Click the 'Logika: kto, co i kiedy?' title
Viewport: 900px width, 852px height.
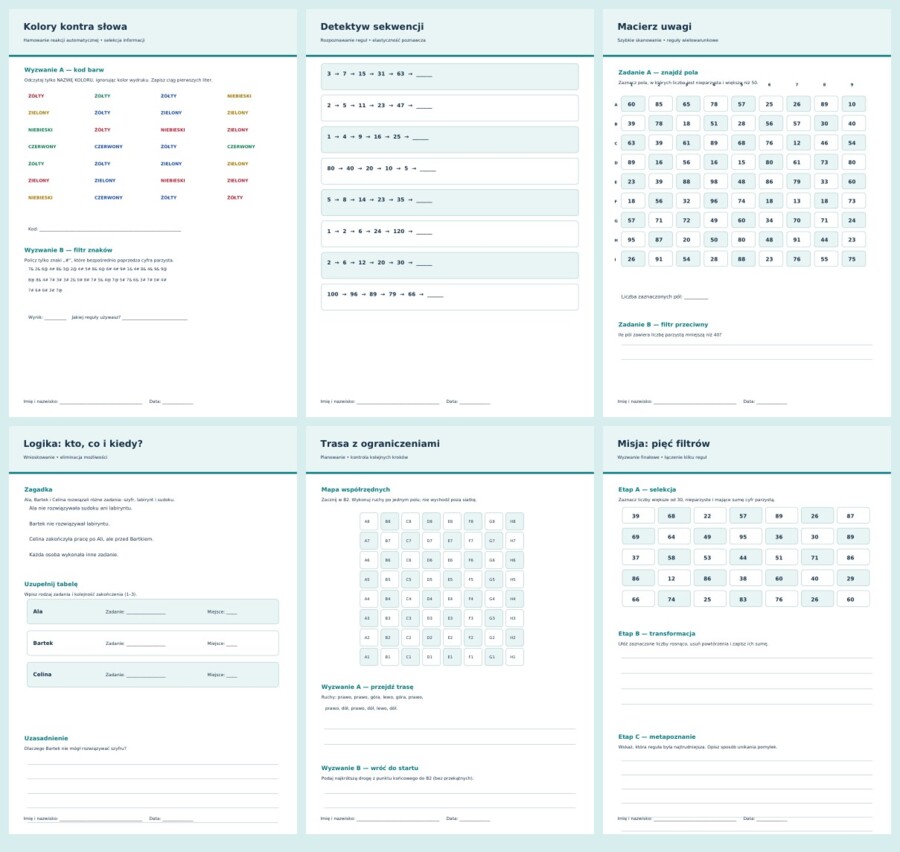click(x=83, y=443)
